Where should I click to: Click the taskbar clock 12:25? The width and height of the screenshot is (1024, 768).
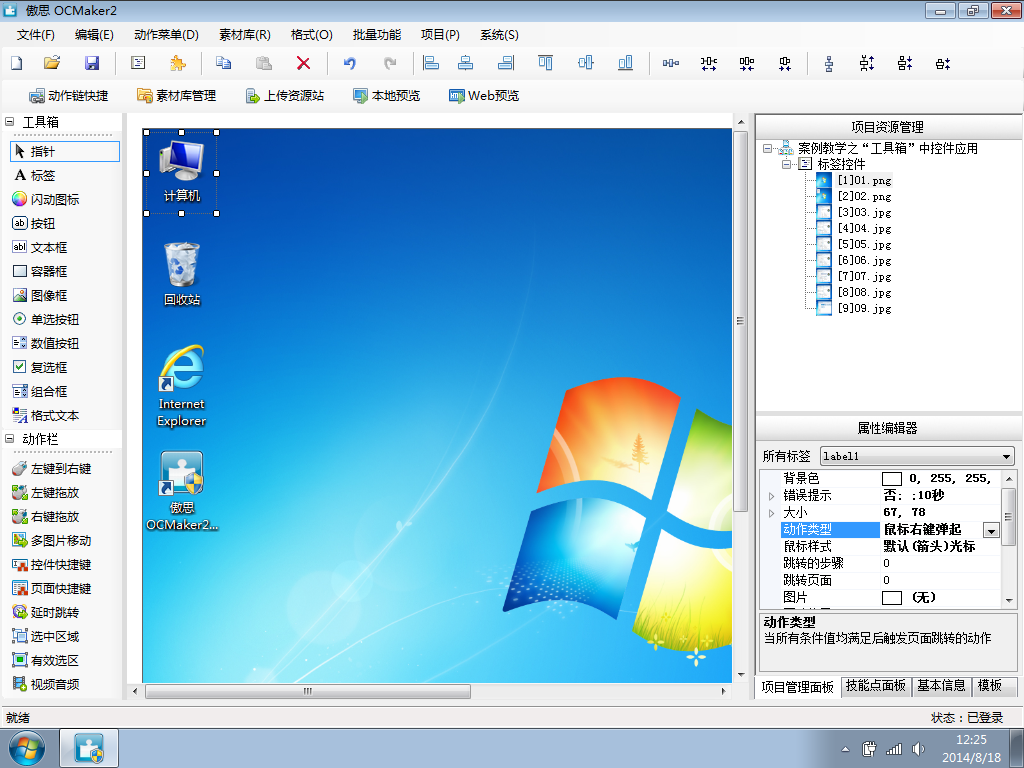(x=971, y=740)
